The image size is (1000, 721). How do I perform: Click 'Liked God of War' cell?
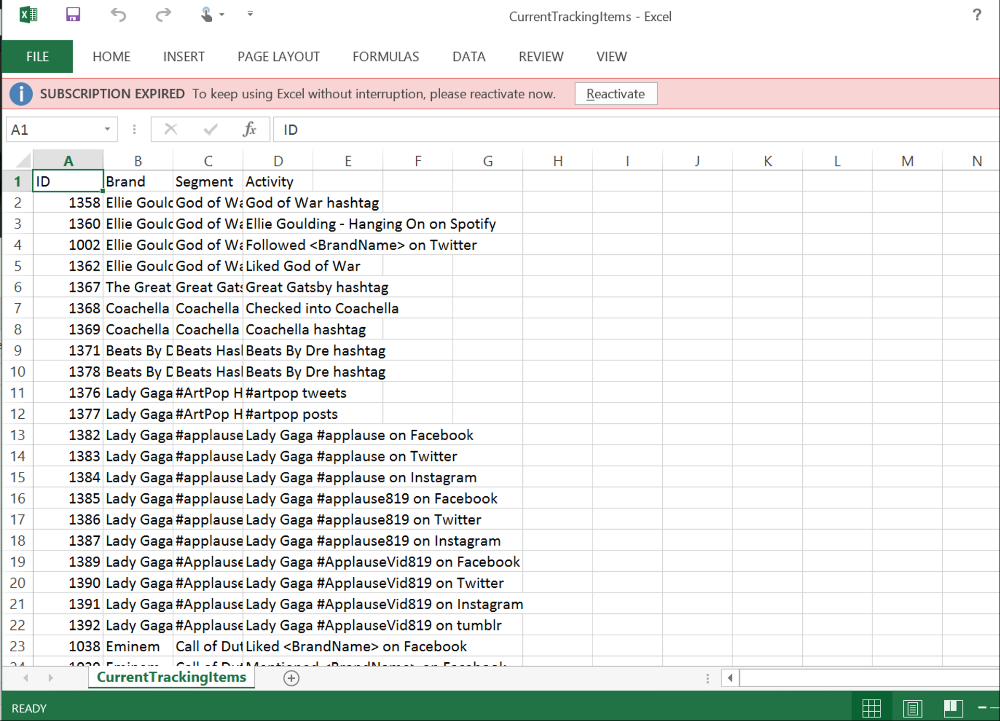303,266
